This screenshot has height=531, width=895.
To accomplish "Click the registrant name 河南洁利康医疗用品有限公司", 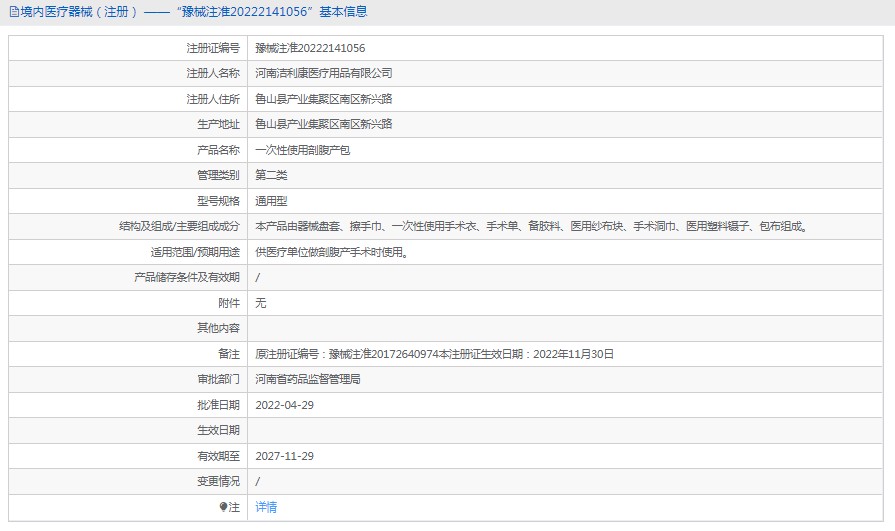I will pyautogui.click(x=324, y=74).
